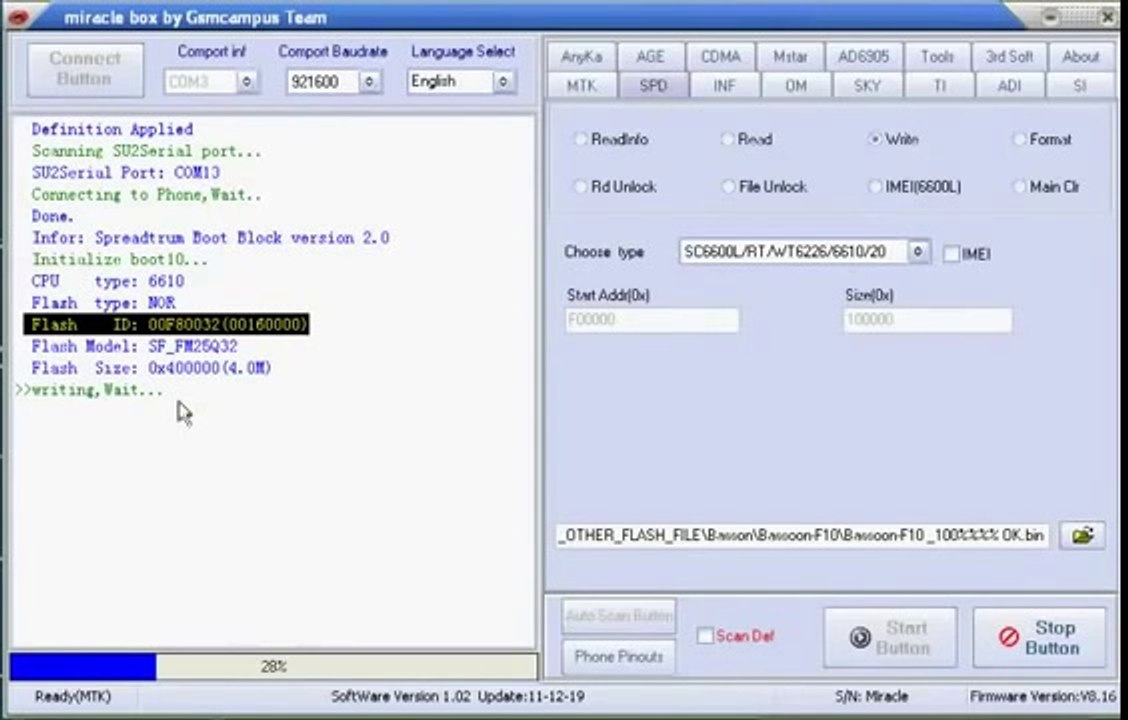Switch to the AnyKa tab
The image size is (1128, 720).
pos(581,57)
